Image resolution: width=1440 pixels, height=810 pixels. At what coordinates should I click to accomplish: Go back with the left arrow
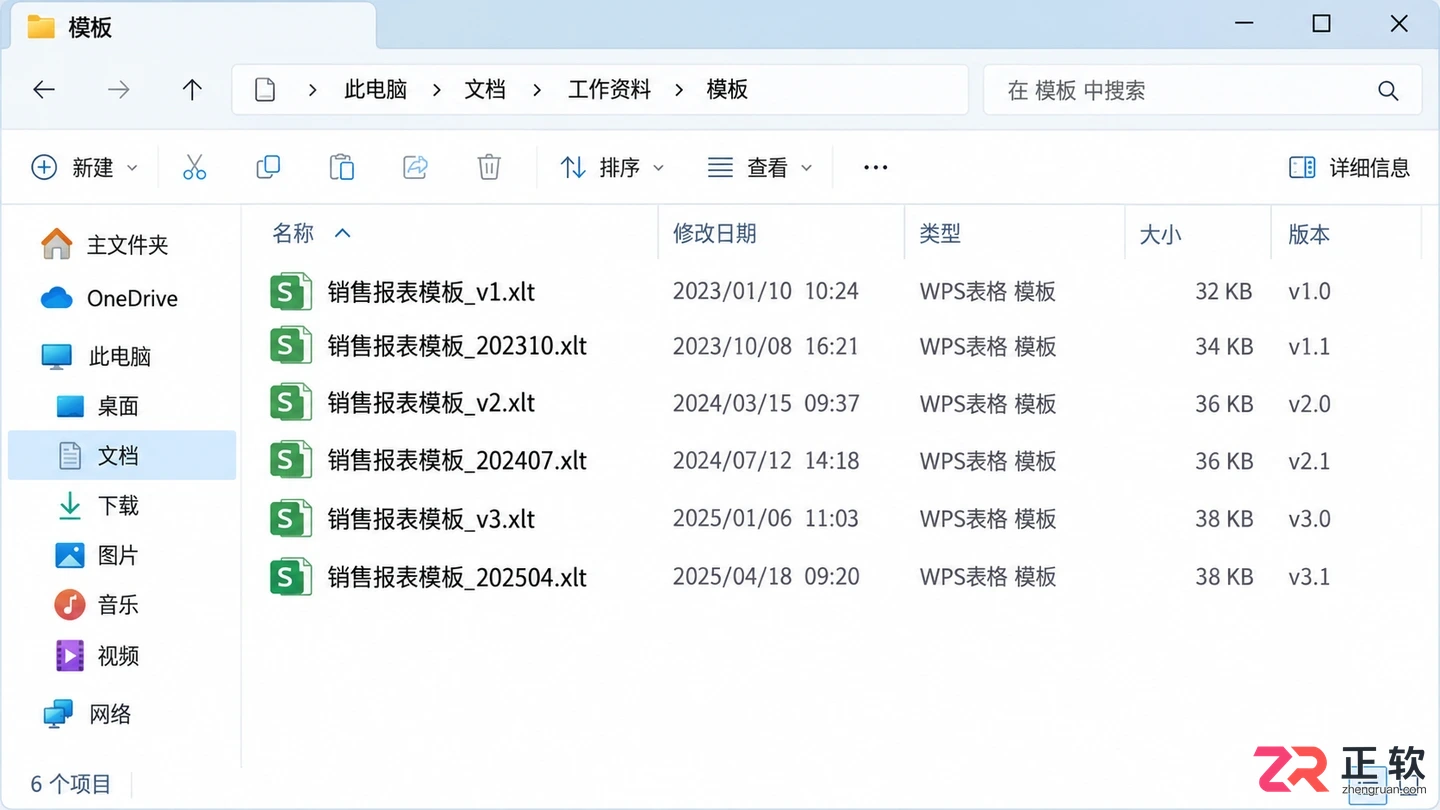44,90
